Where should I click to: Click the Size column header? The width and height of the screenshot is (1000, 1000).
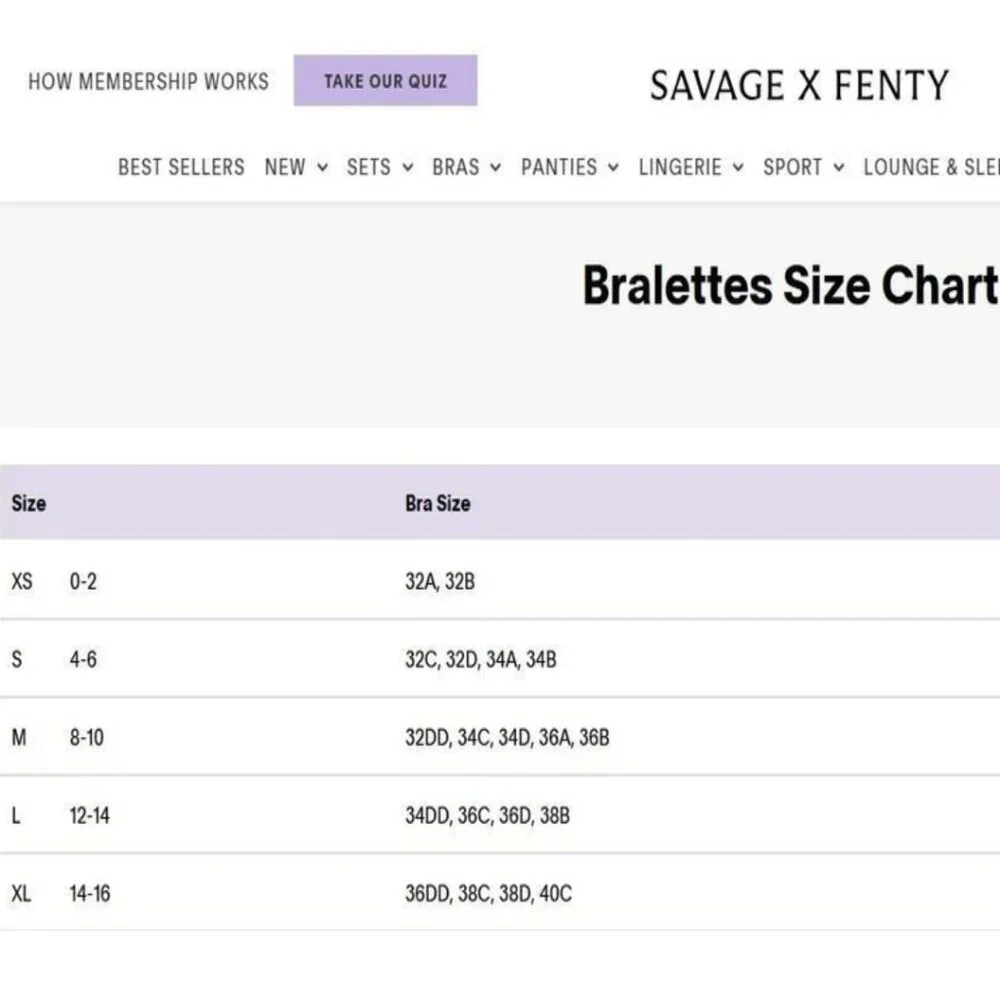[29, 503]
